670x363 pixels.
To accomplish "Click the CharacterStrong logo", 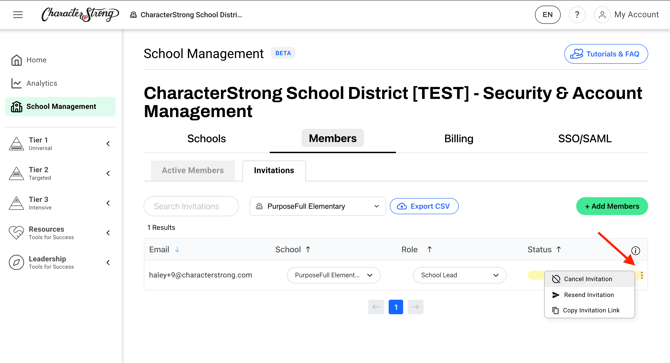I will [x=80, y=15].
